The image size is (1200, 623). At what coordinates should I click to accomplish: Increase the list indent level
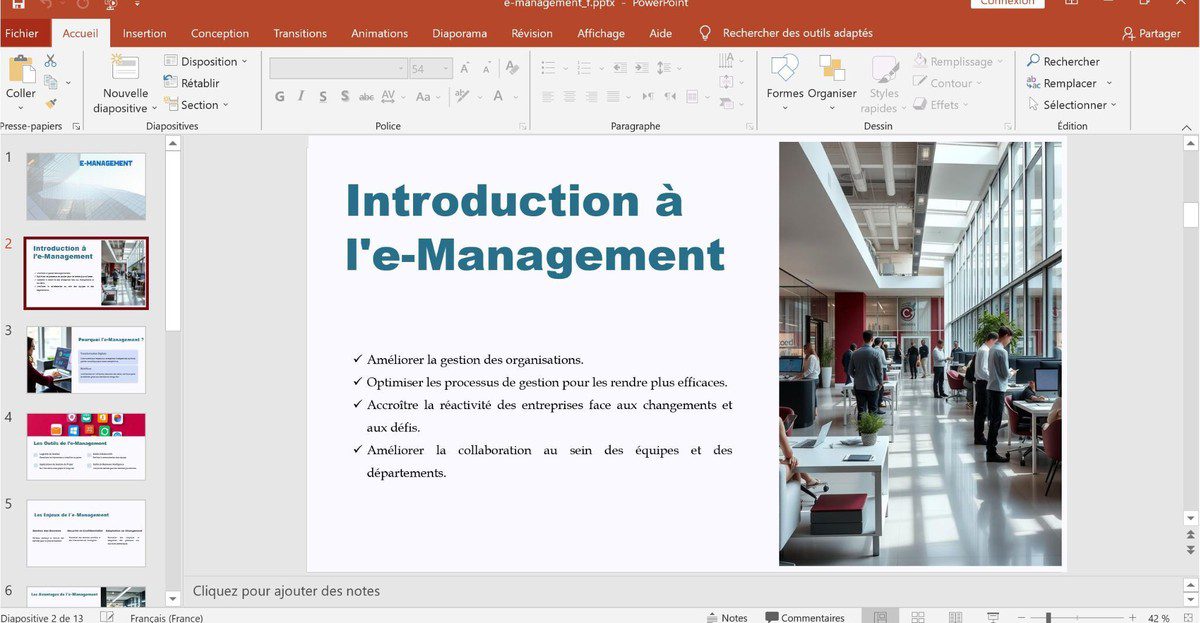644,68
